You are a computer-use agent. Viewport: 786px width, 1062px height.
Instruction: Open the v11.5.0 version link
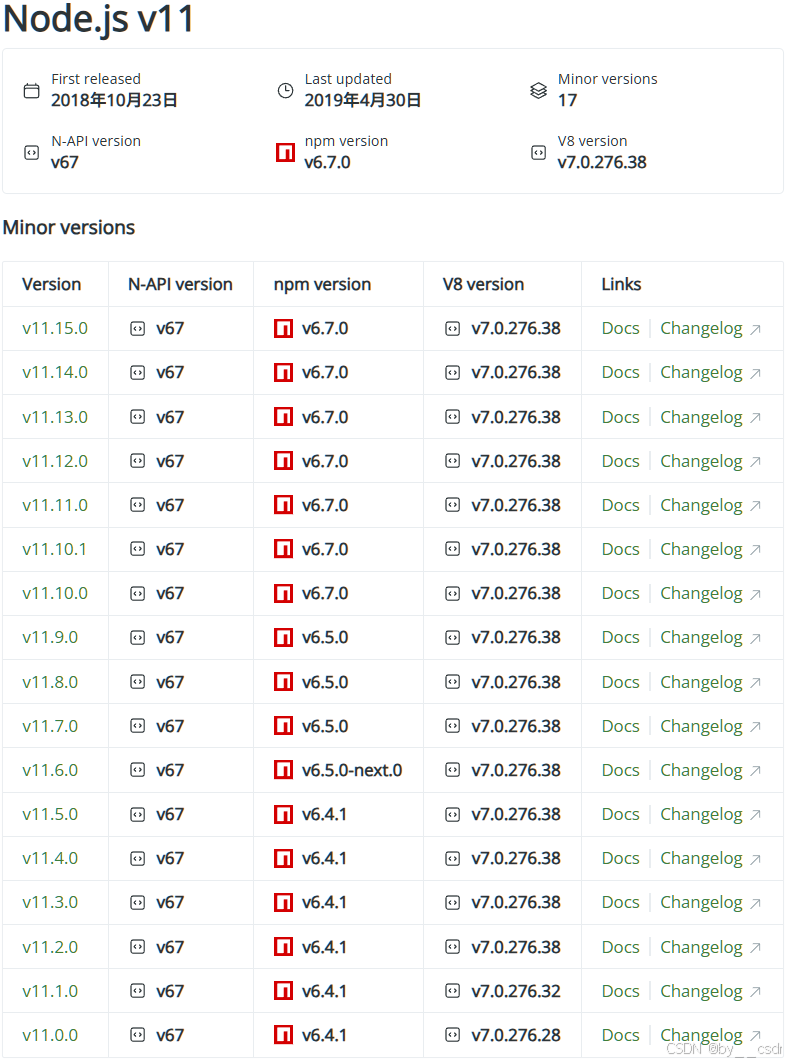[50, 814]
